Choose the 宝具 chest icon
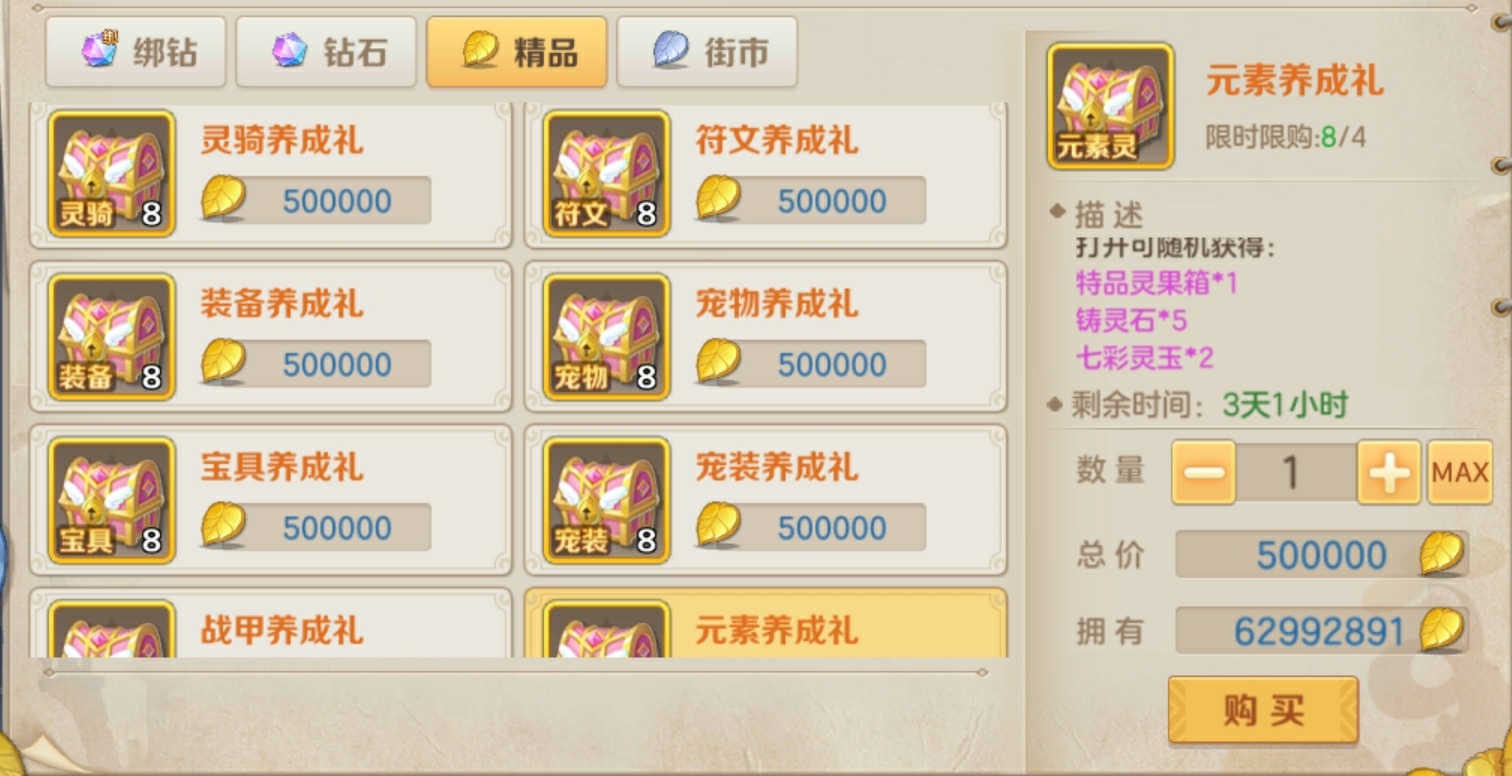 [x=111, y=500]
